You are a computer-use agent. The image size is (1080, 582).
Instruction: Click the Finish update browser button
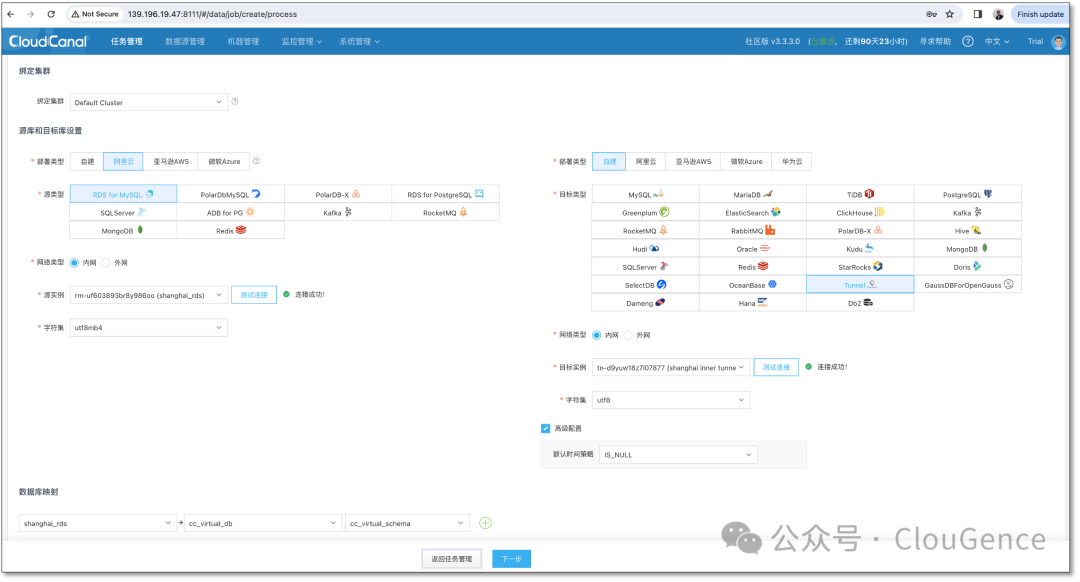pos(1040,14)
